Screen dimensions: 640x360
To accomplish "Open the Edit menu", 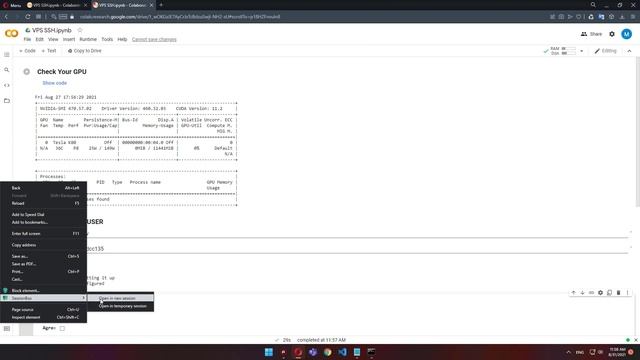I will coord(40,40).
